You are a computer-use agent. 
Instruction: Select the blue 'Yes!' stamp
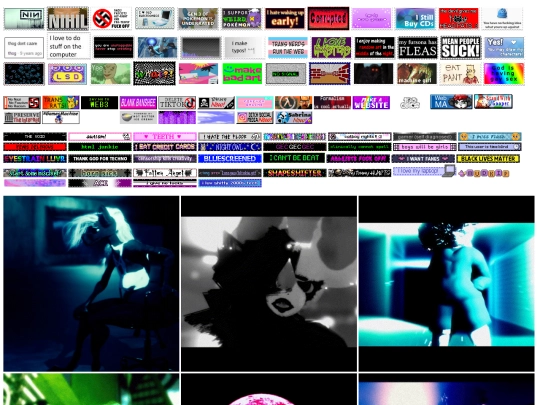(x=504, y=48)
